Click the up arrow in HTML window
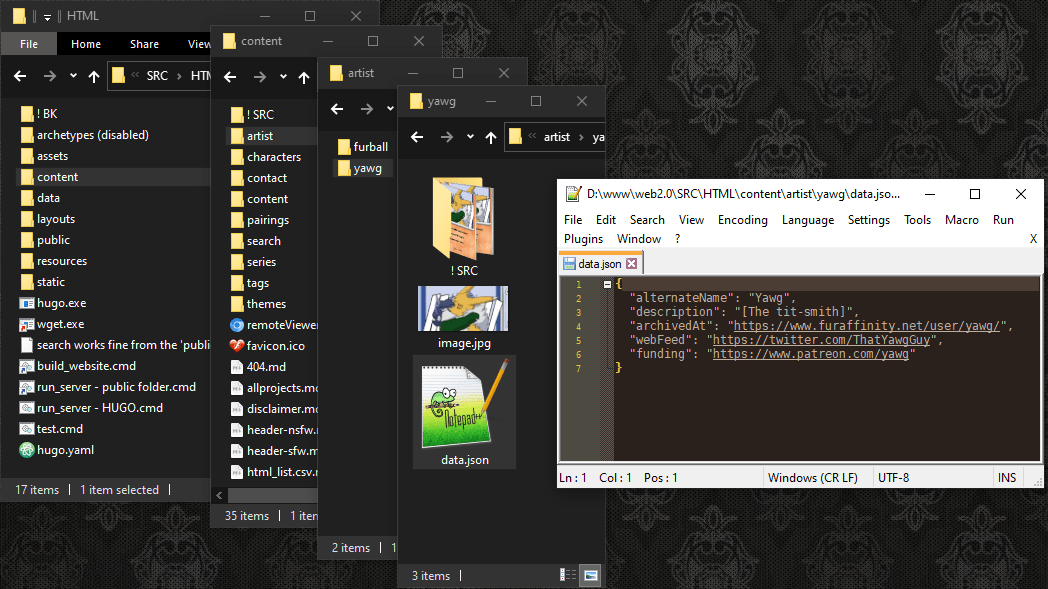 tap(94, 75)
